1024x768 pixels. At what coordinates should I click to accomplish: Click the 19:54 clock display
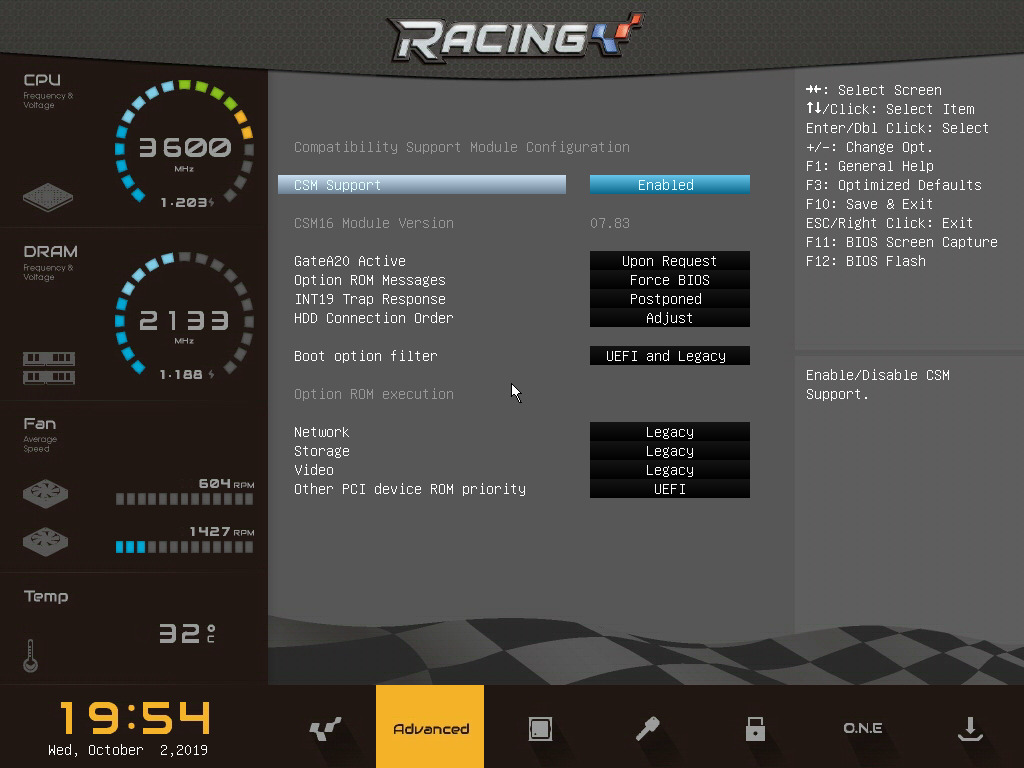135,718
